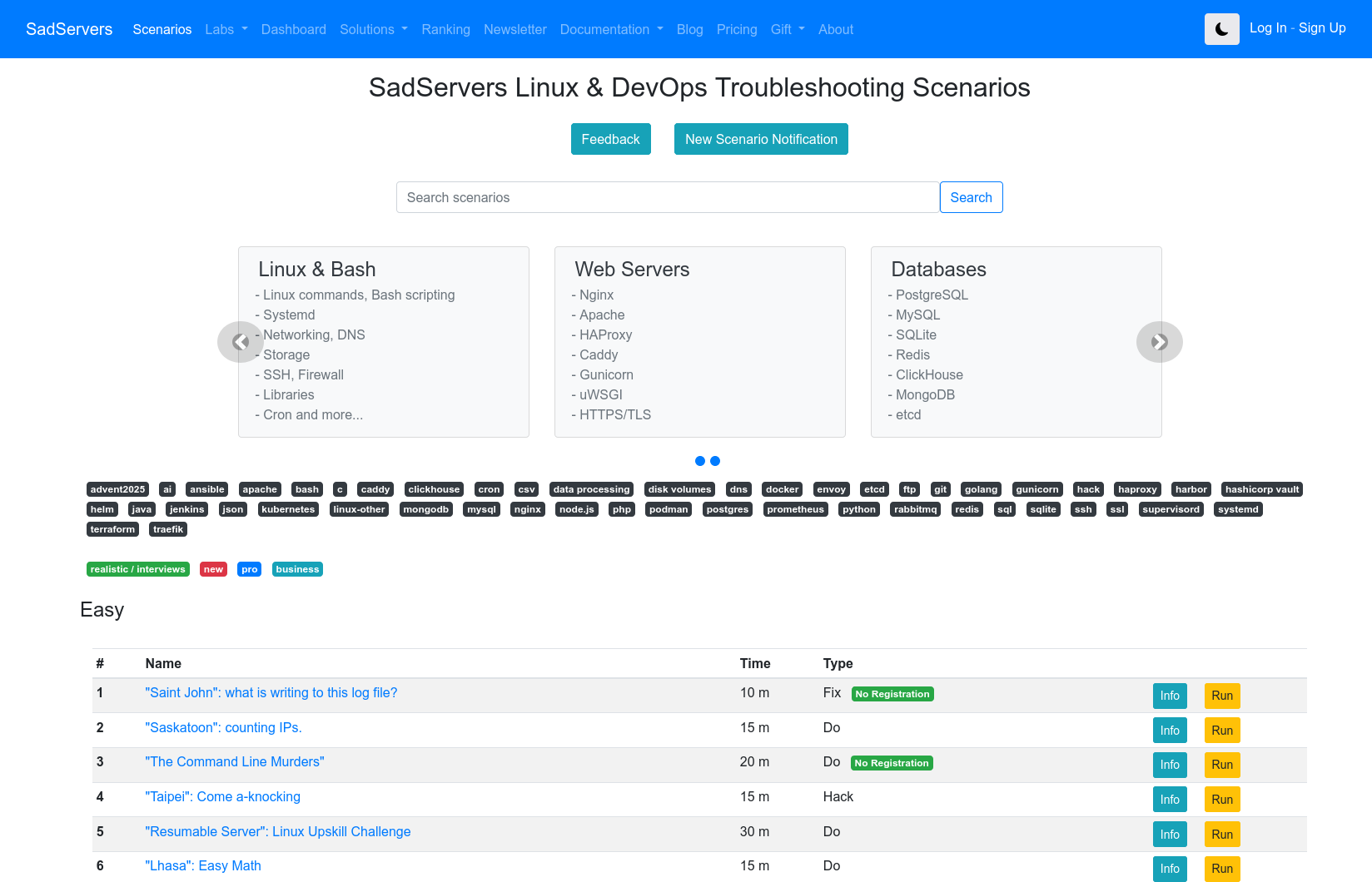1372x882 pixels.
Task: Focus the Search scenarios input field
Action: (x=668, y=197)
